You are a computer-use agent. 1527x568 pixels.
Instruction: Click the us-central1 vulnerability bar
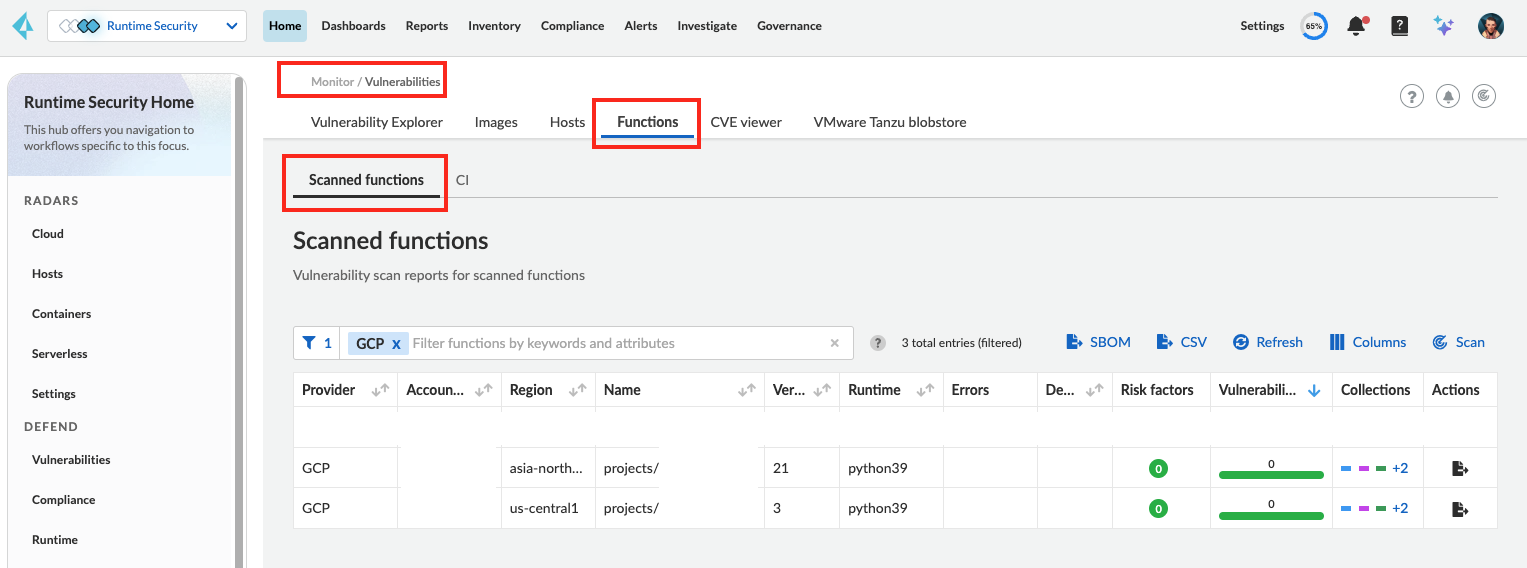coord(1271,515)
